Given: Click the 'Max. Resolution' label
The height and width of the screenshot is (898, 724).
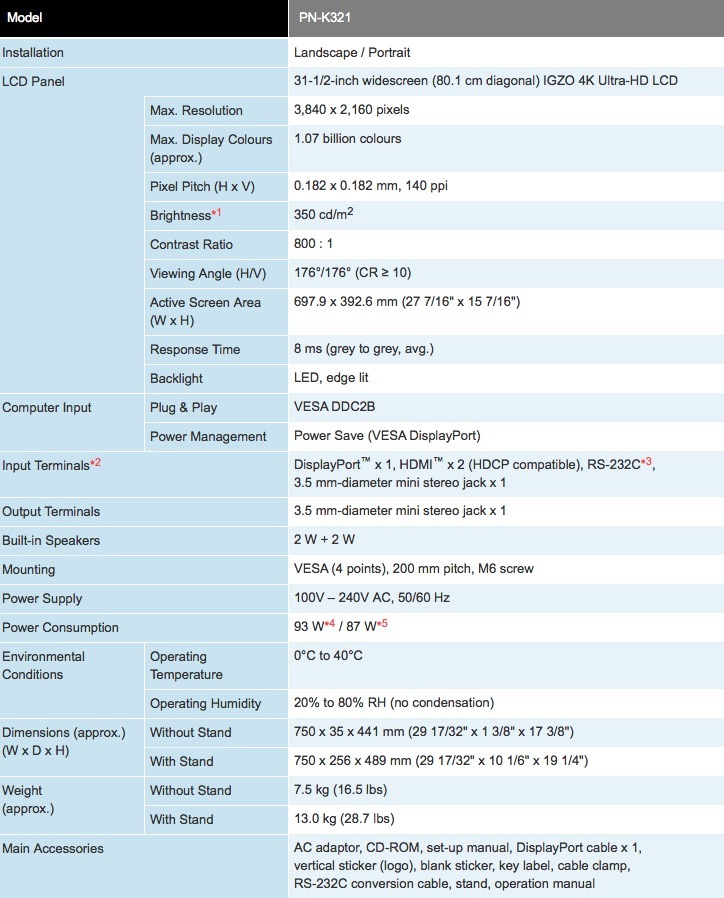Looking at the screenshot, I should pyautogui.click(x=196, y=111).
